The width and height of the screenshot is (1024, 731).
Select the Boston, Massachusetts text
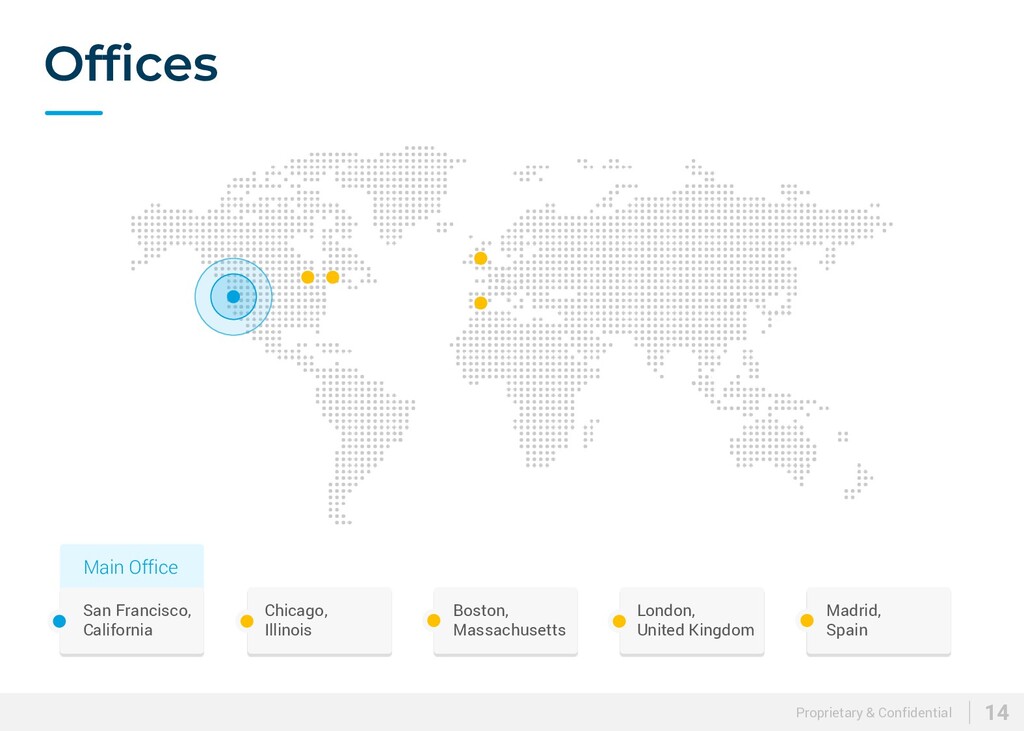point(509,620)
